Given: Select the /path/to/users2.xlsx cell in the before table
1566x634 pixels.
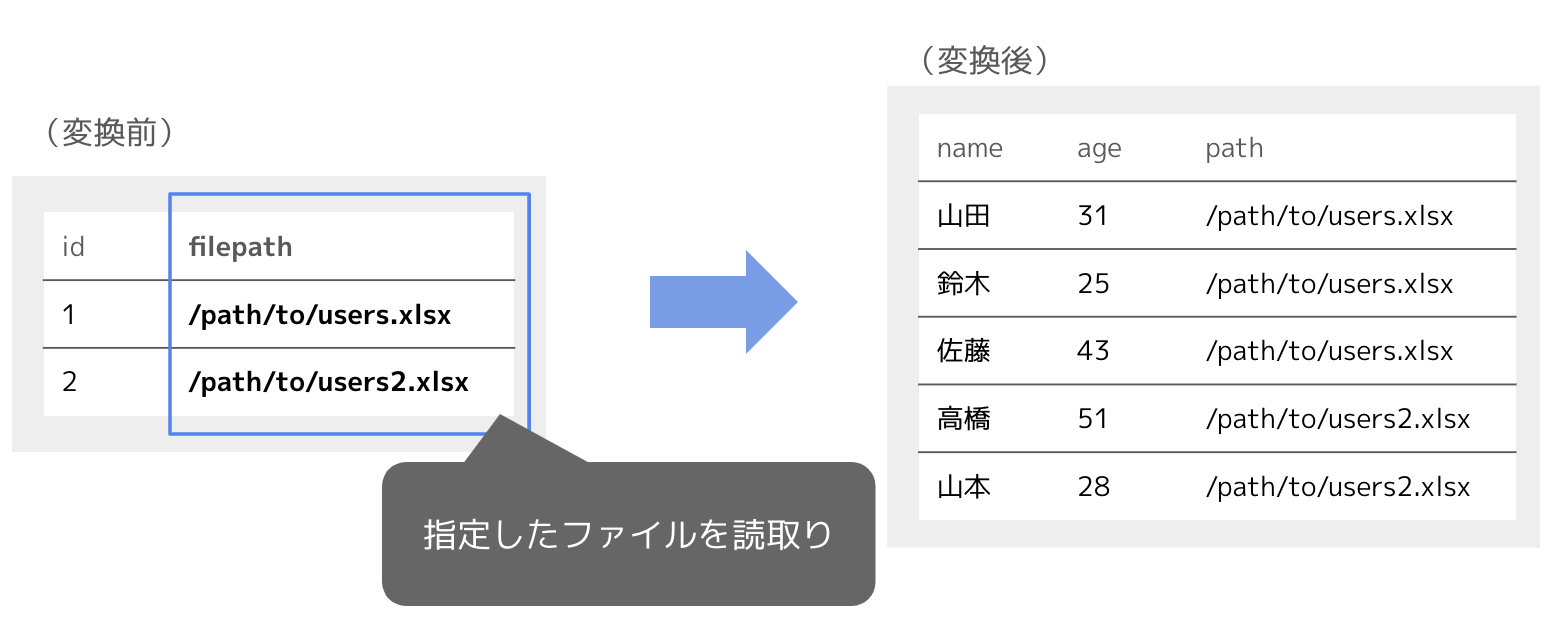Looking at the screenshot, I should (328, 382).
